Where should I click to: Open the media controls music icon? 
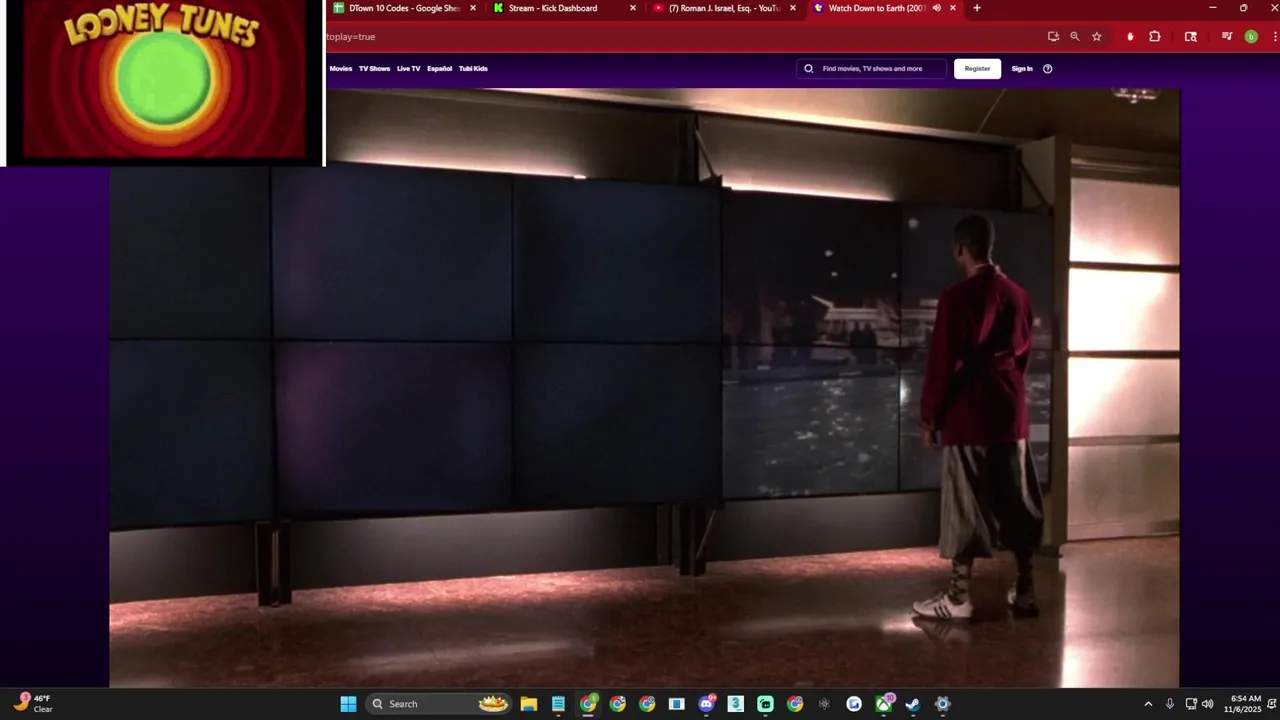pos(1227,36)
